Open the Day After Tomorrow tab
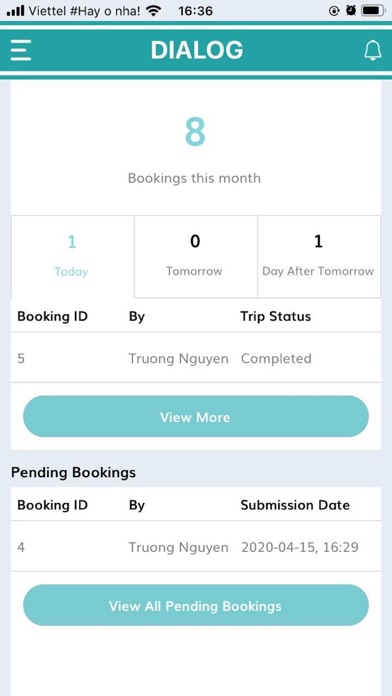This screenshot has width=392, height=696. (x=319, y=257)
